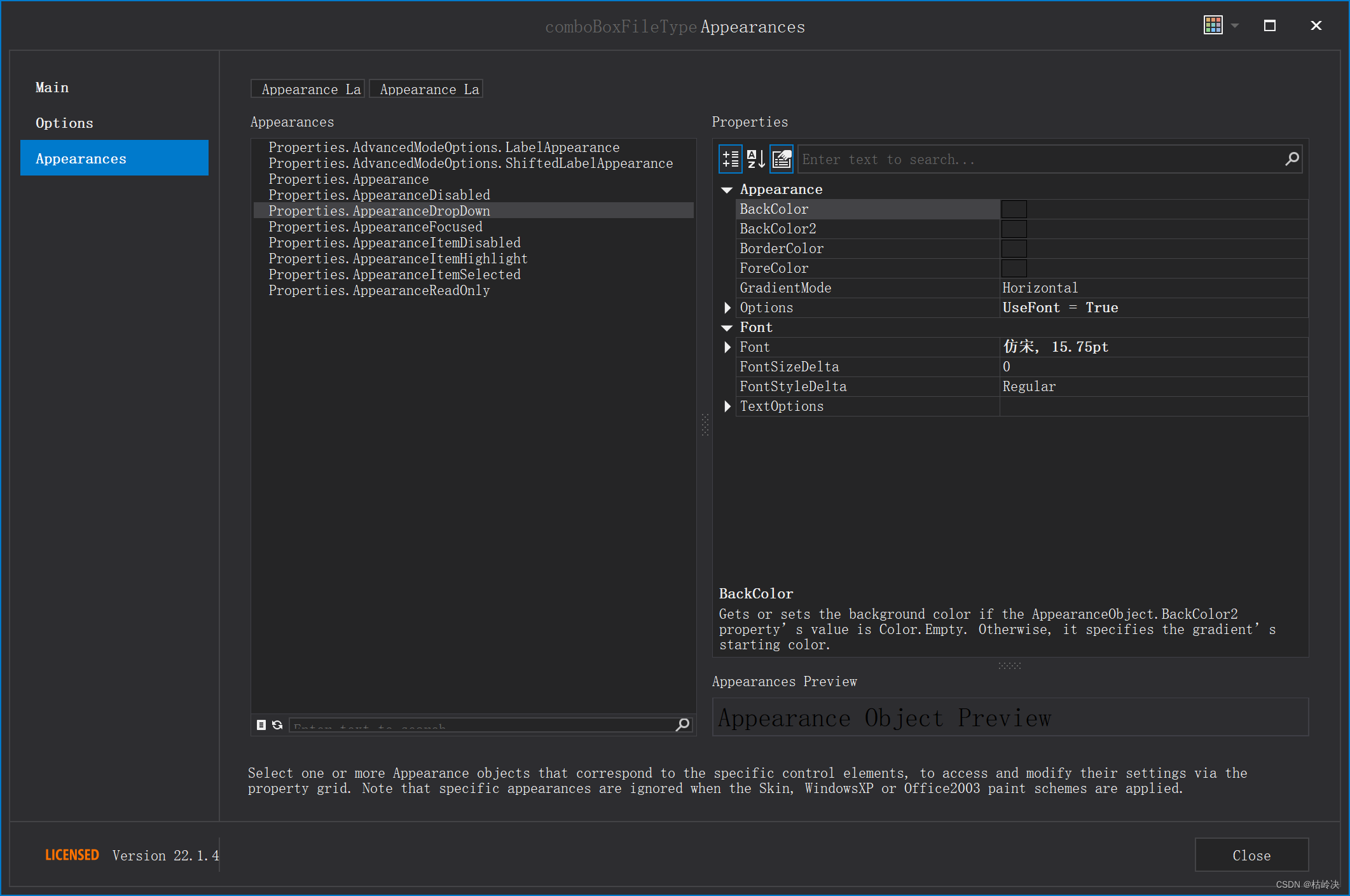1350x896 pixels.
Task: Open the Main page in sidebar
Action: pos(52,88)
